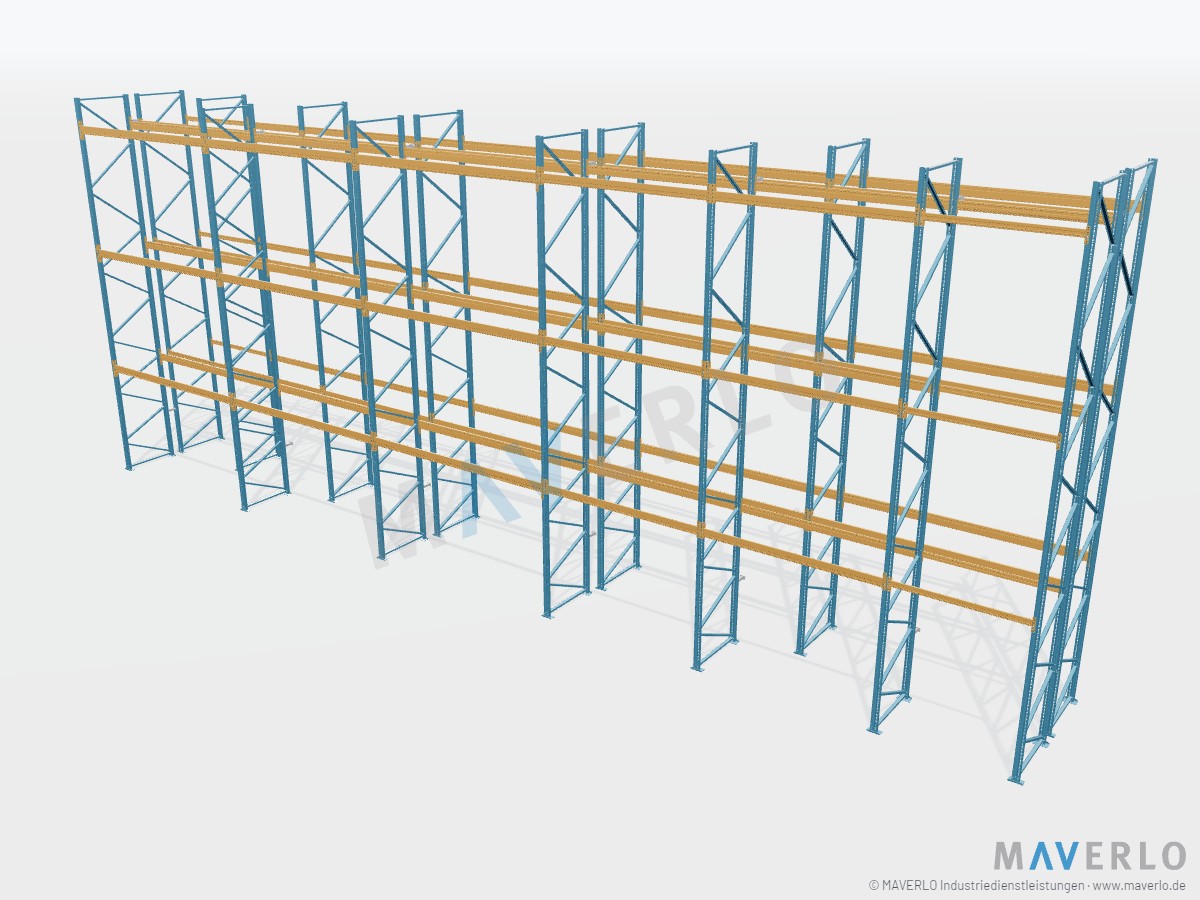The height and width of the screenshot is (900, 1200).
Task: Click the "© MAVERLO Industriedienstleistungen" copyright text
Action: [x=975, y=885]
